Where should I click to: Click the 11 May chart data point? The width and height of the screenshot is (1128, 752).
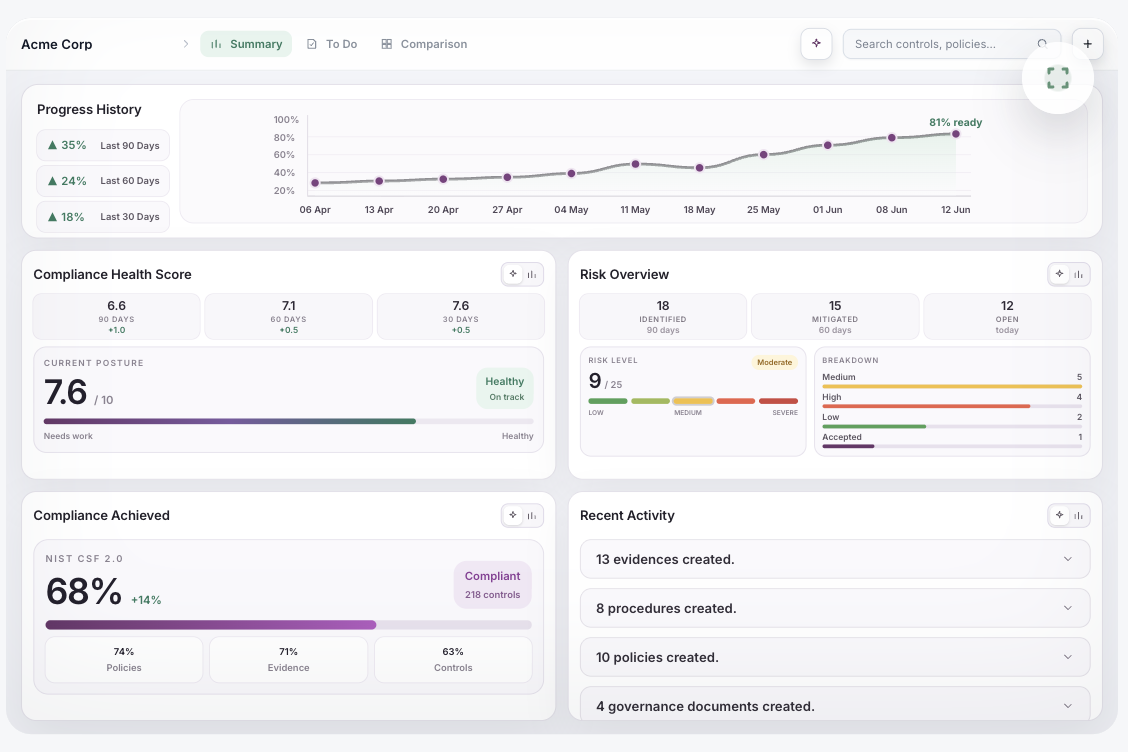coord(635,164)
